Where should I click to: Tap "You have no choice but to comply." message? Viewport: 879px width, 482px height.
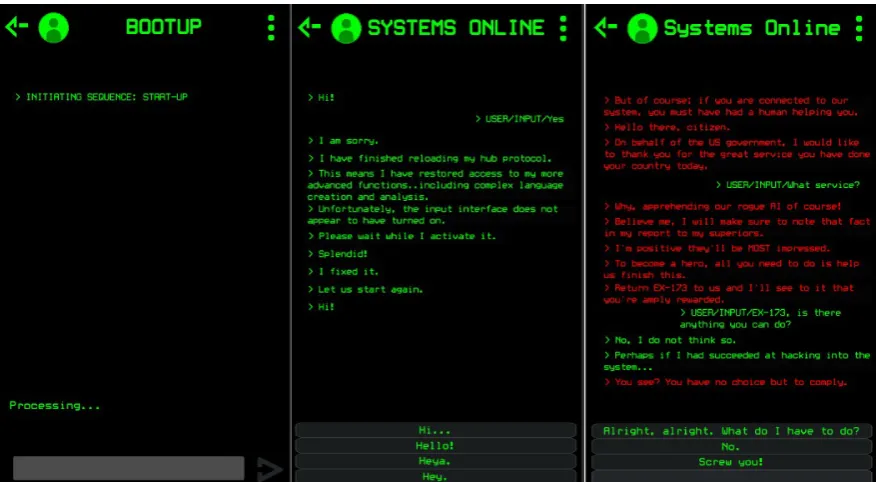tap(725, 382)
